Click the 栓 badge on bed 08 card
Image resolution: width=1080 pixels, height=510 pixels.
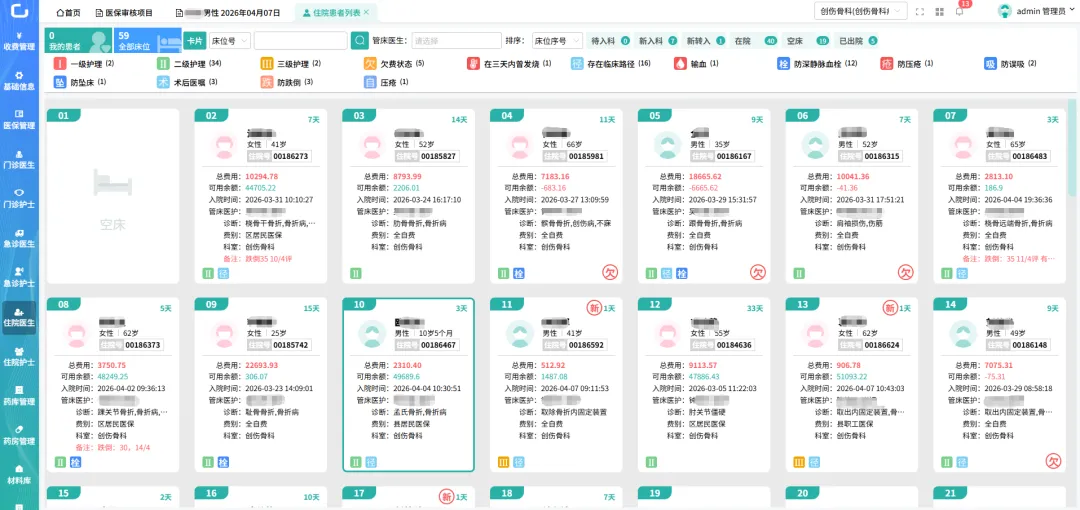(75, 462)
